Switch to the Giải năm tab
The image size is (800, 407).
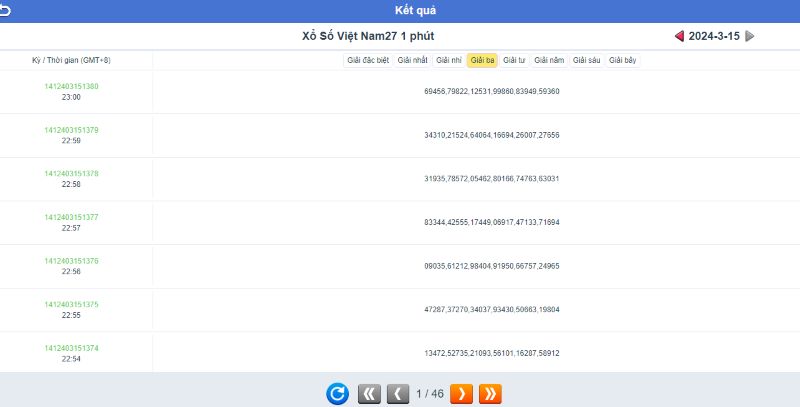click(x=549, y=60)
